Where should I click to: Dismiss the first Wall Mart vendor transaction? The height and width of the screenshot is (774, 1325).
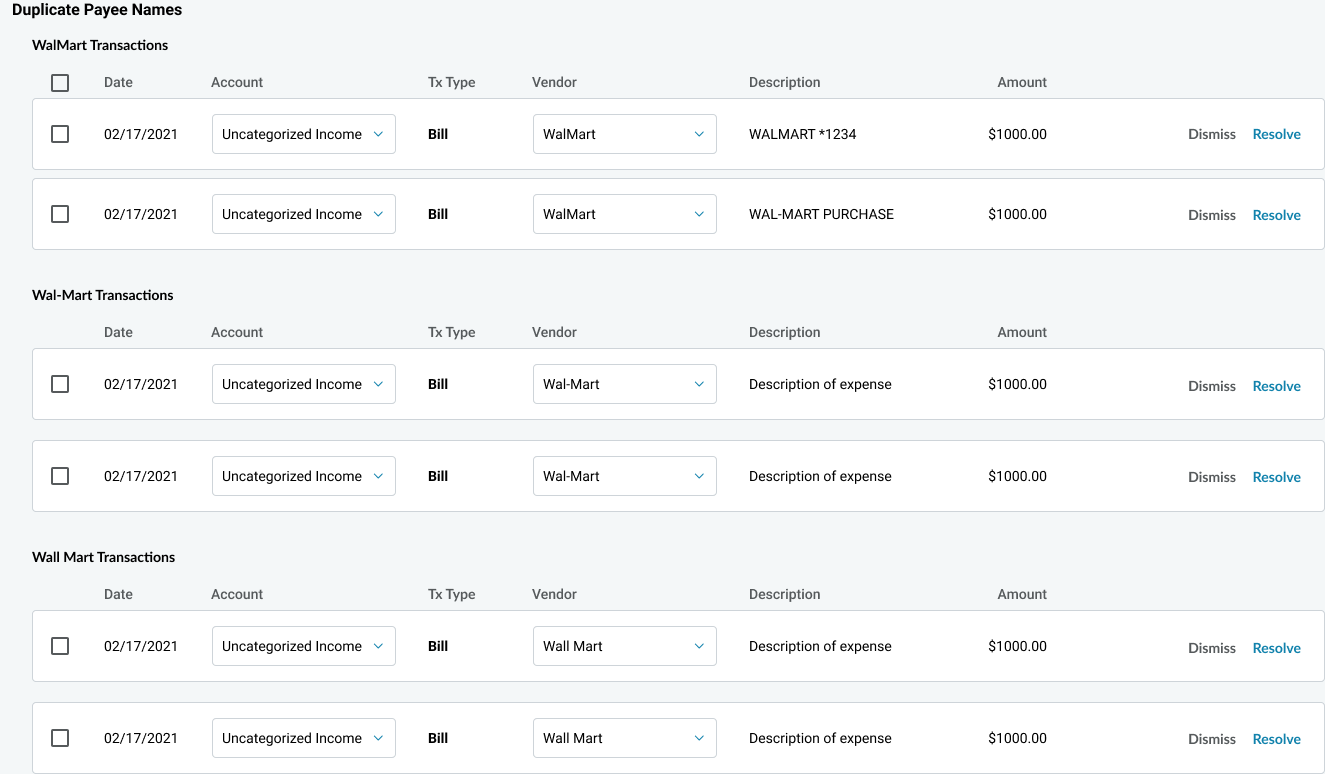coord(1212,648)
